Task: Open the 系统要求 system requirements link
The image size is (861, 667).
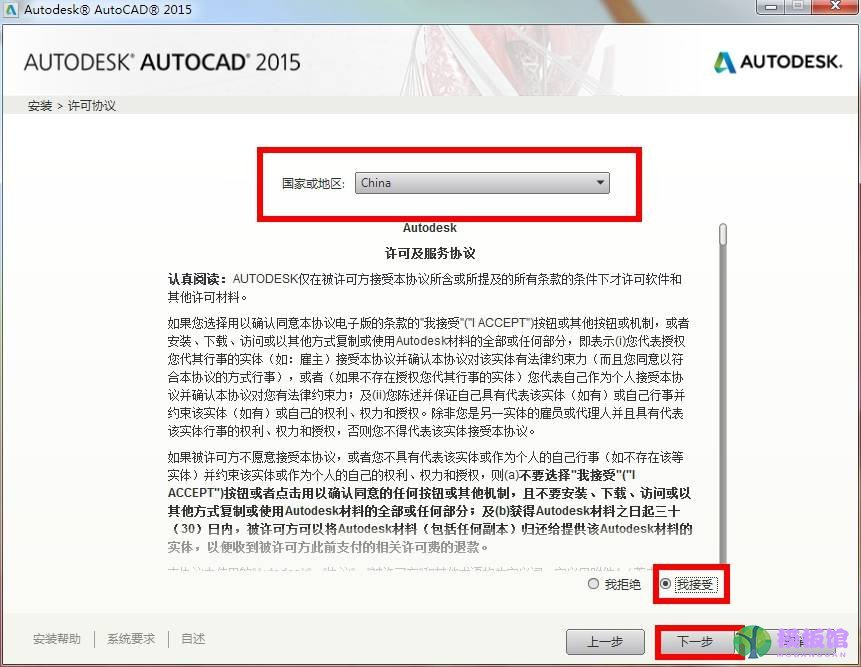Action: point(131,639)
